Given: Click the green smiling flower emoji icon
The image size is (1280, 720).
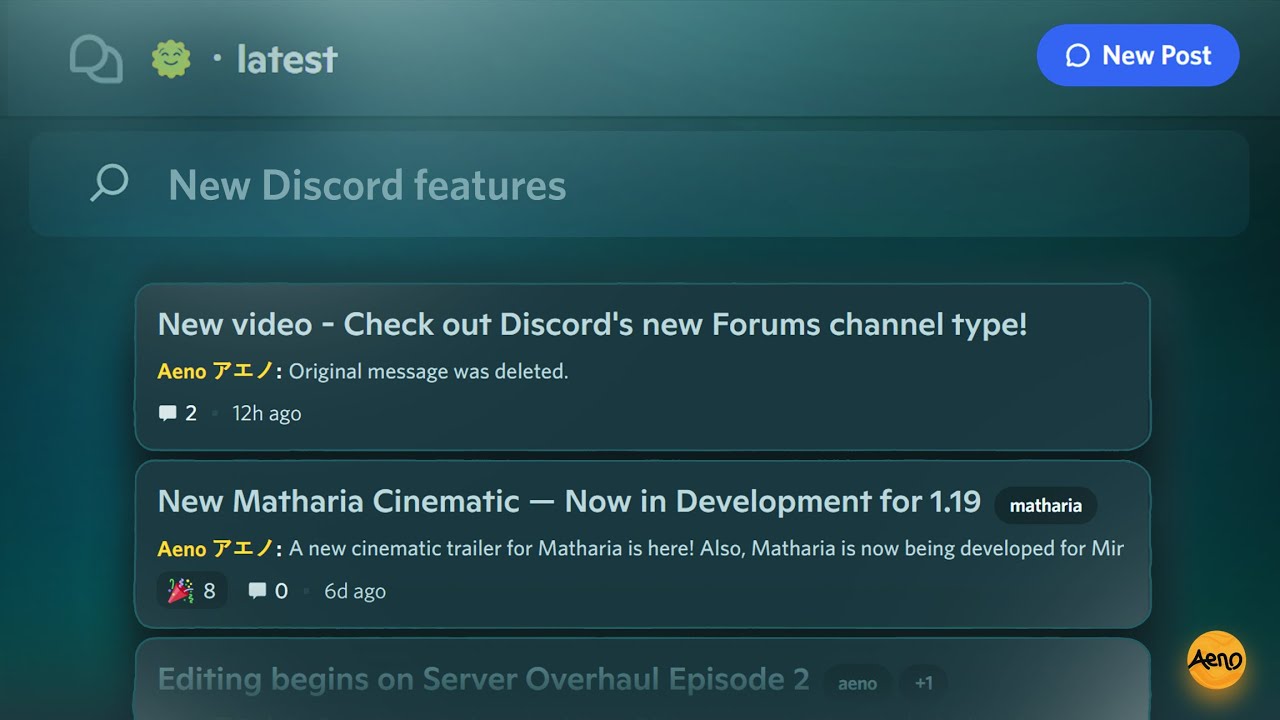Looking at the screenshot, I should coord(171,59).
